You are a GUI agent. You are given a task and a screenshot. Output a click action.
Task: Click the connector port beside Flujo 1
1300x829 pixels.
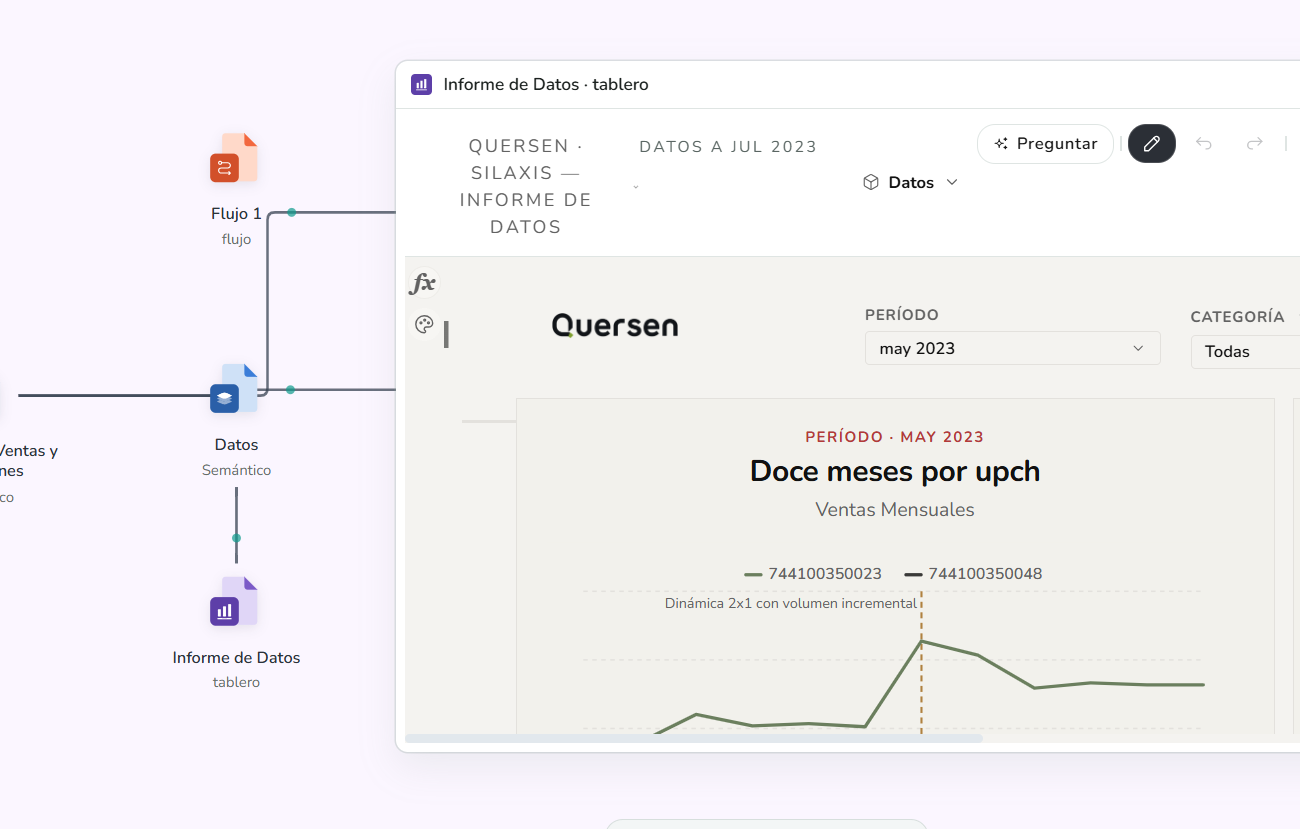tap(291, 212)
